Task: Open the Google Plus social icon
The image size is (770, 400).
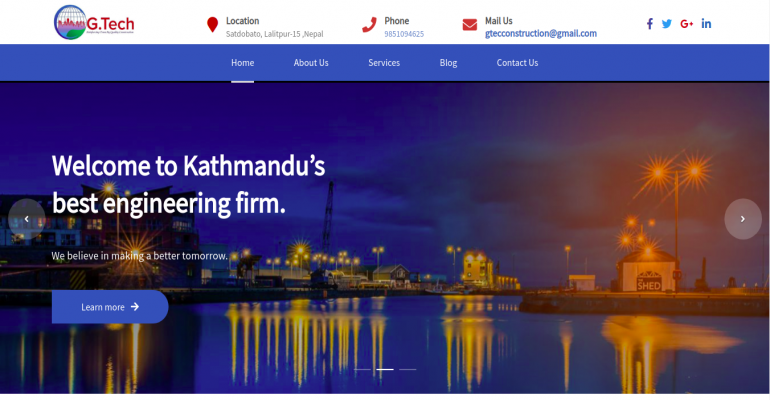Action: coord(687,24)
